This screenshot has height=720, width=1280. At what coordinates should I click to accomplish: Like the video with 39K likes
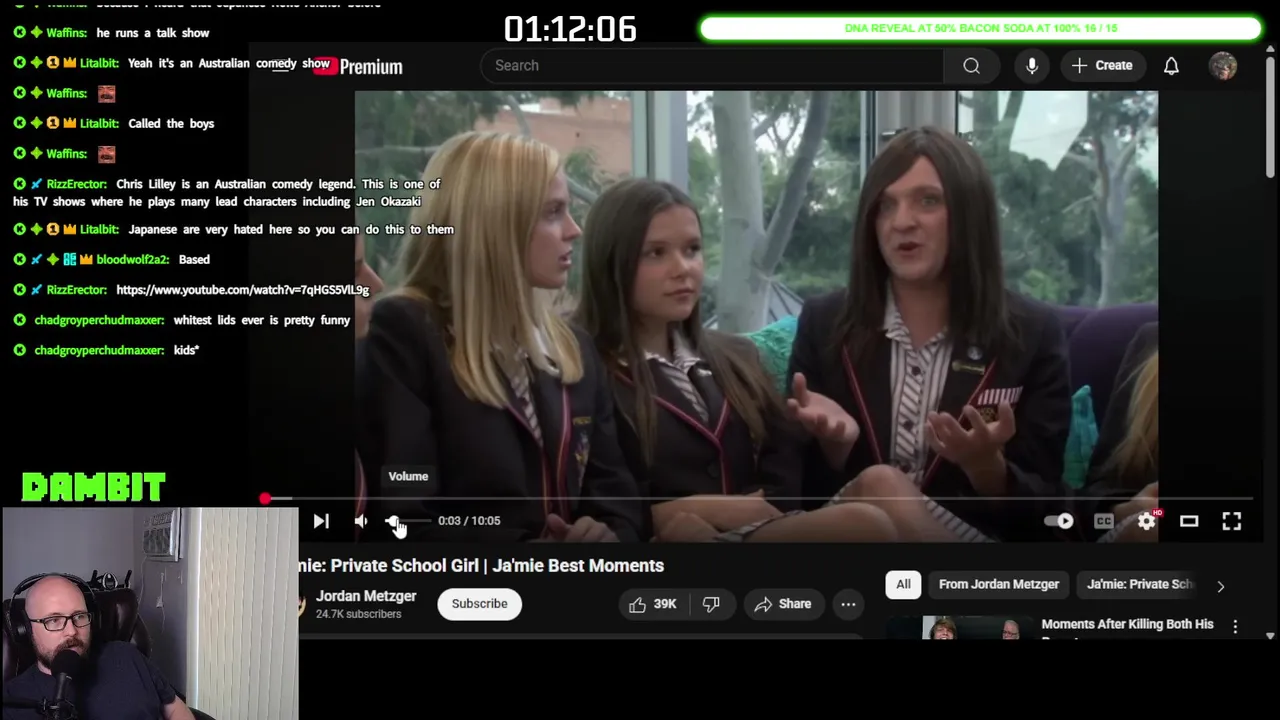click(x=652, y=604)
